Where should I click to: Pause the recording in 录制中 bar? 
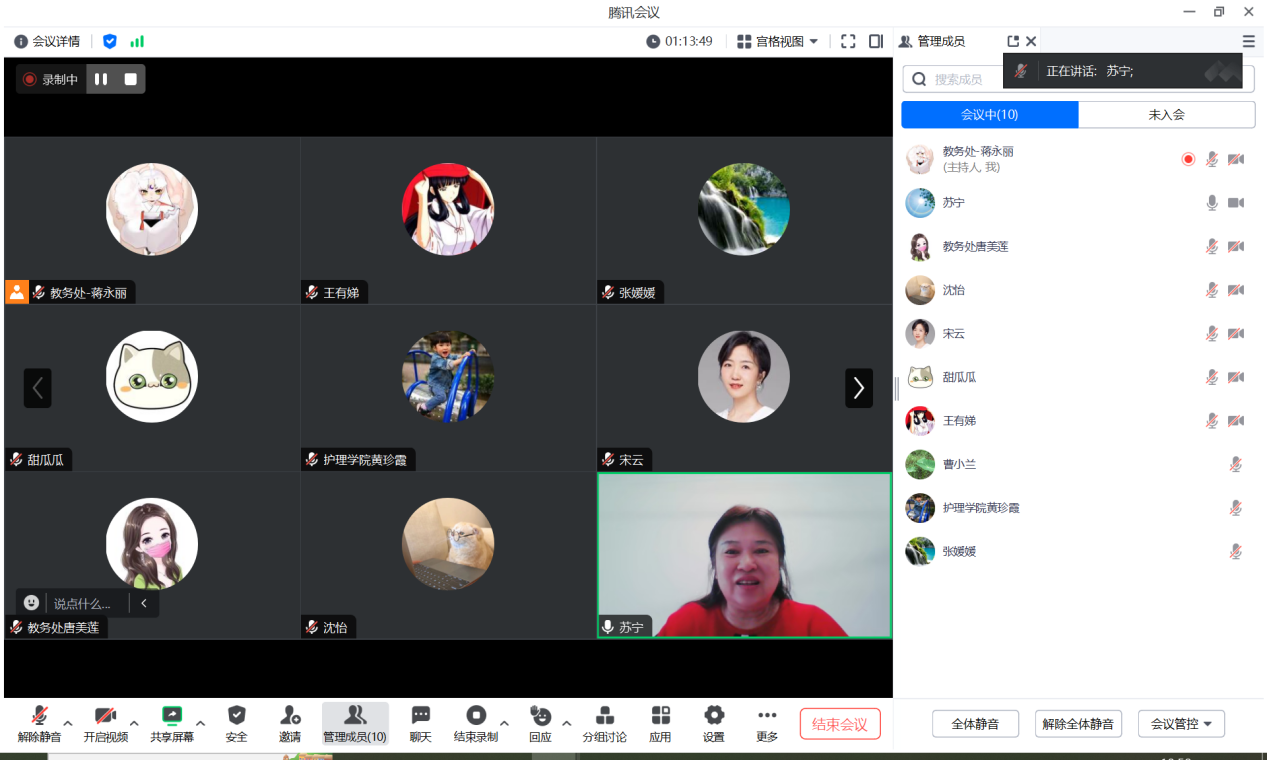point(101,79)
